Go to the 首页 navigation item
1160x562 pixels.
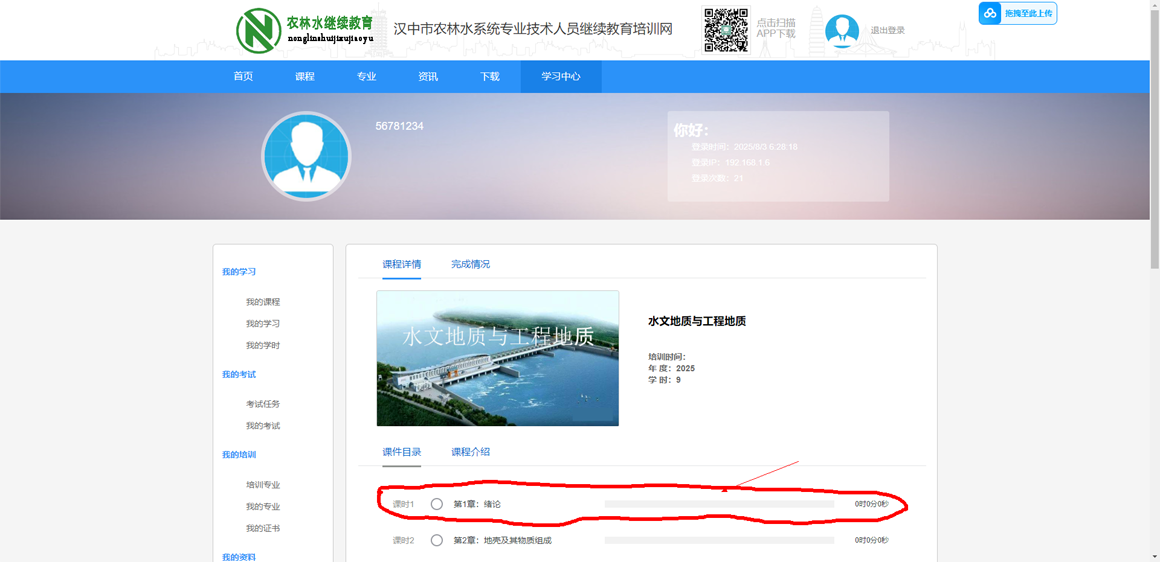(x=243, y=77)
